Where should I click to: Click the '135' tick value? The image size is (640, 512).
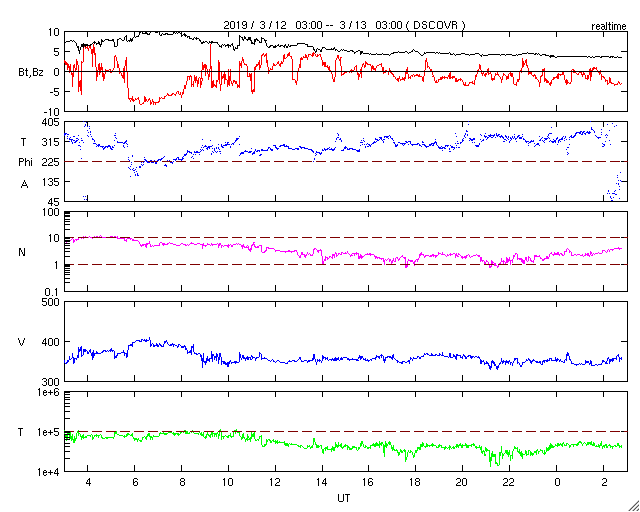[x=51, y=182]
